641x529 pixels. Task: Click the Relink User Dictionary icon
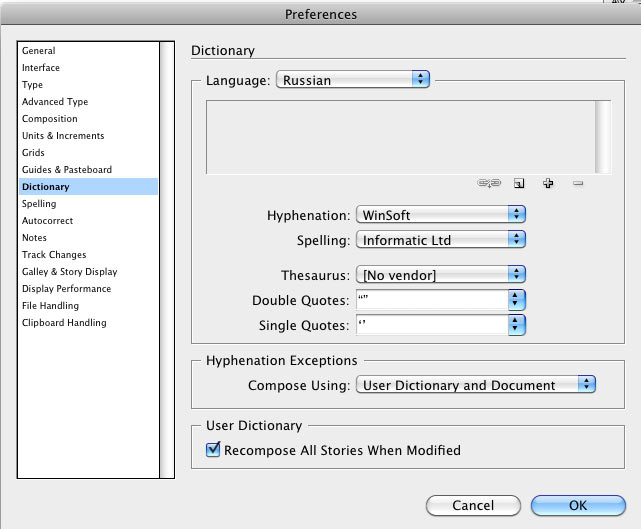coord(489,184)
